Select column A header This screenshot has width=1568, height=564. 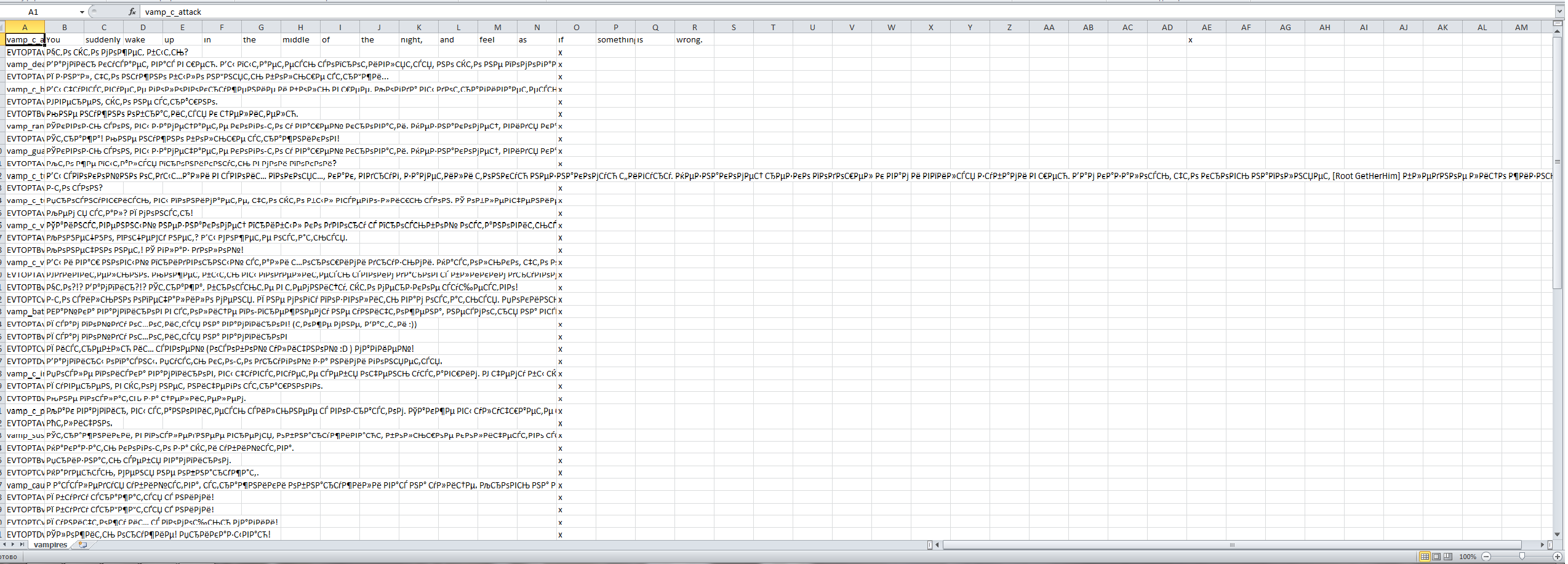tap(25, 27)
